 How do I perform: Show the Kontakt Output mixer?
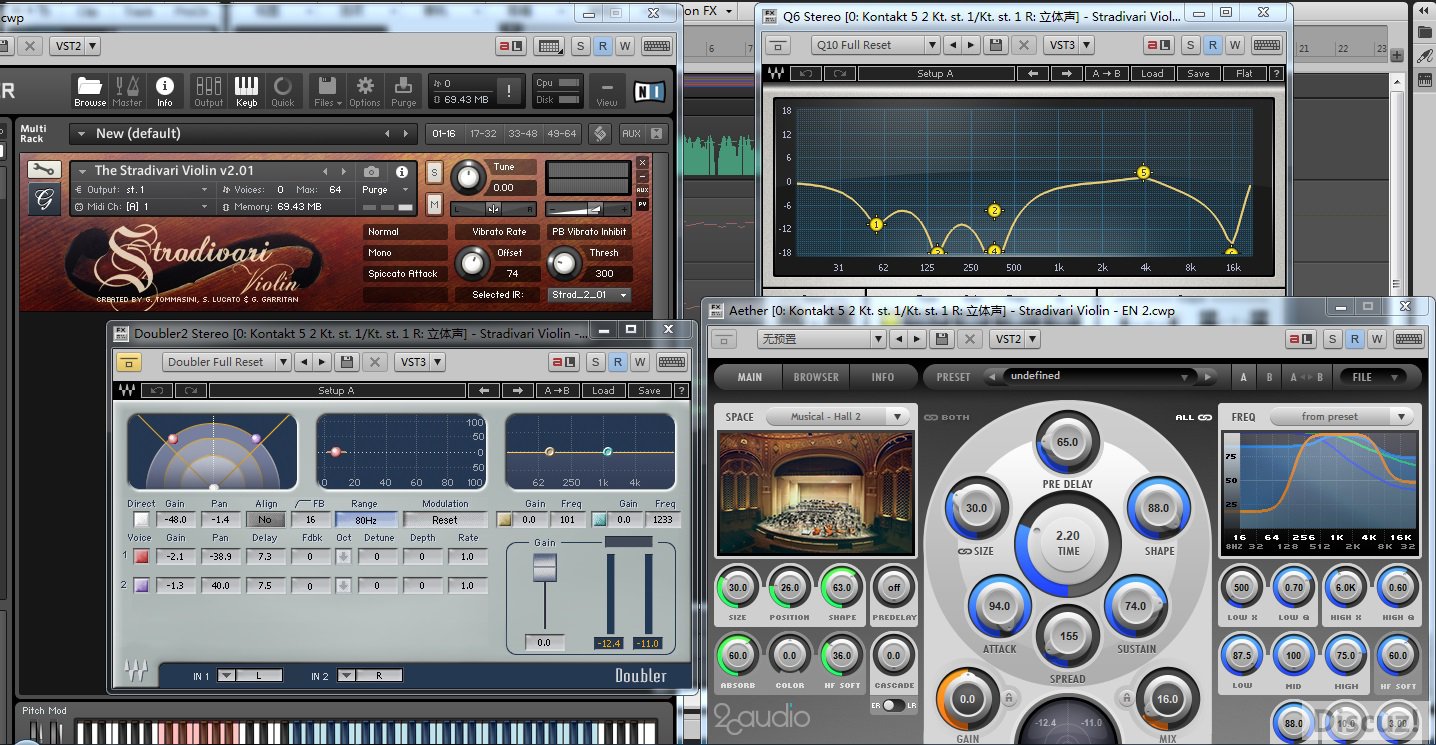pos(208,91)
